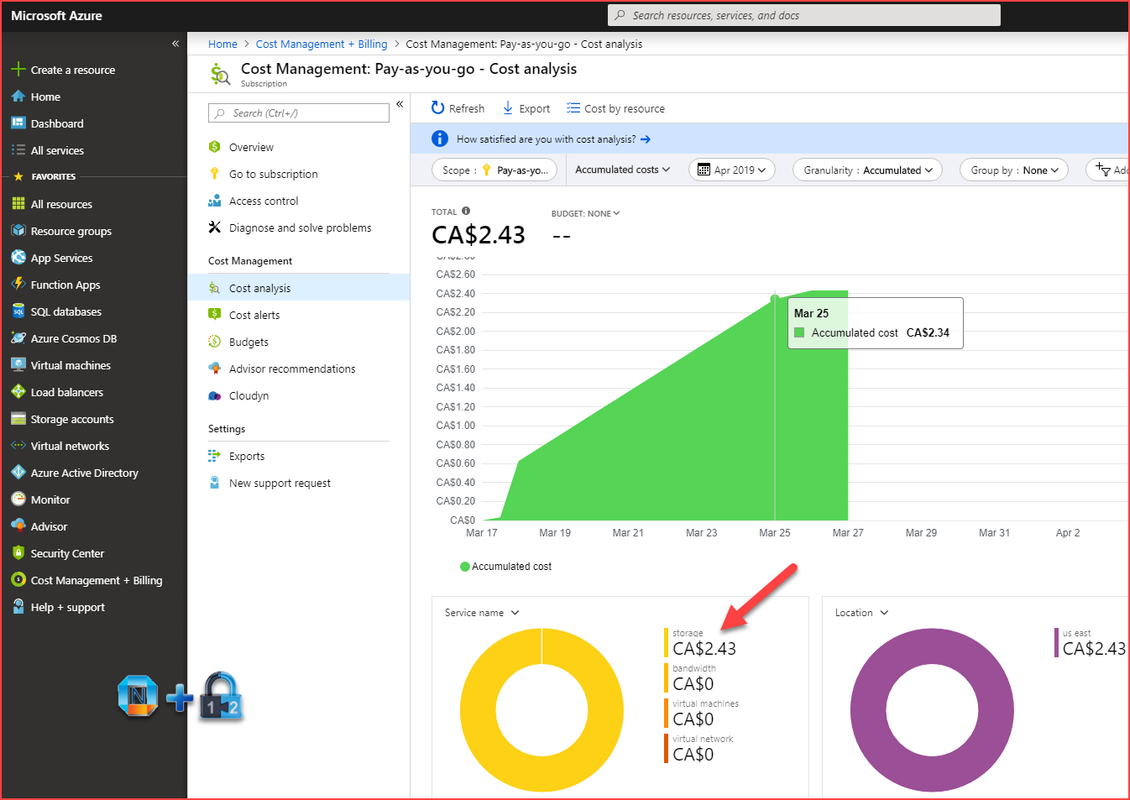Click the TOTAL info icon
Image resolution: width=1130 pixels, height=800 pixels.
466,211
